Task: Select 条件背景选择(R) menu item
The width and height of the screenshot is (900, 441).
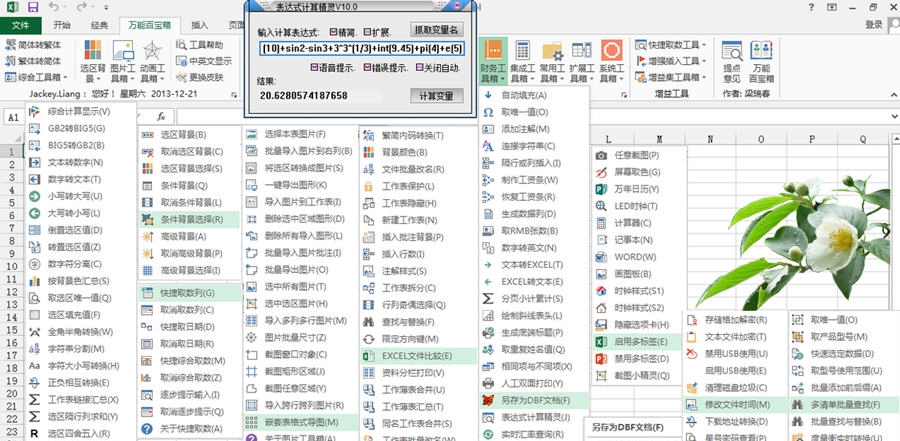Action: 189,219
